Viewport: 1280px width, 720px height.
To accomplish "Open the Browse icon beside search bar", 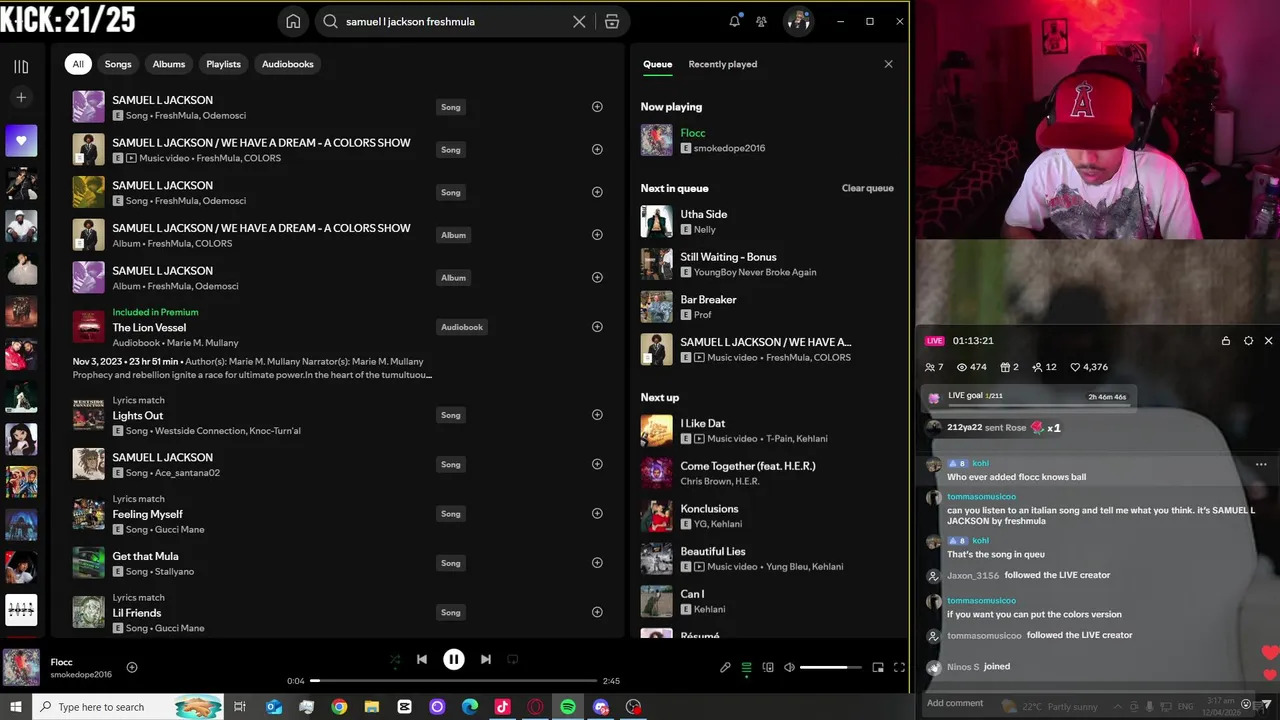I will pyautogui.click(x=612, y=21).
